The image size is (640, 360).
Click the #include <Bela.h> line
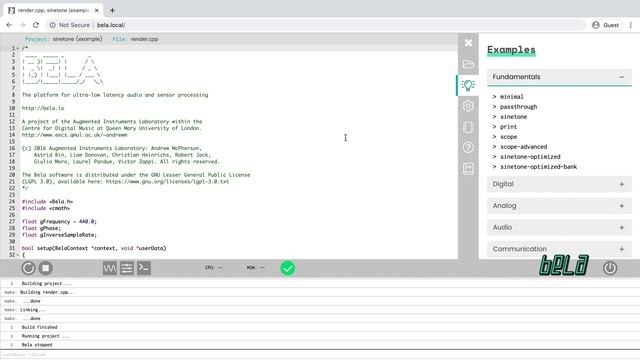(x=47, y=202)
